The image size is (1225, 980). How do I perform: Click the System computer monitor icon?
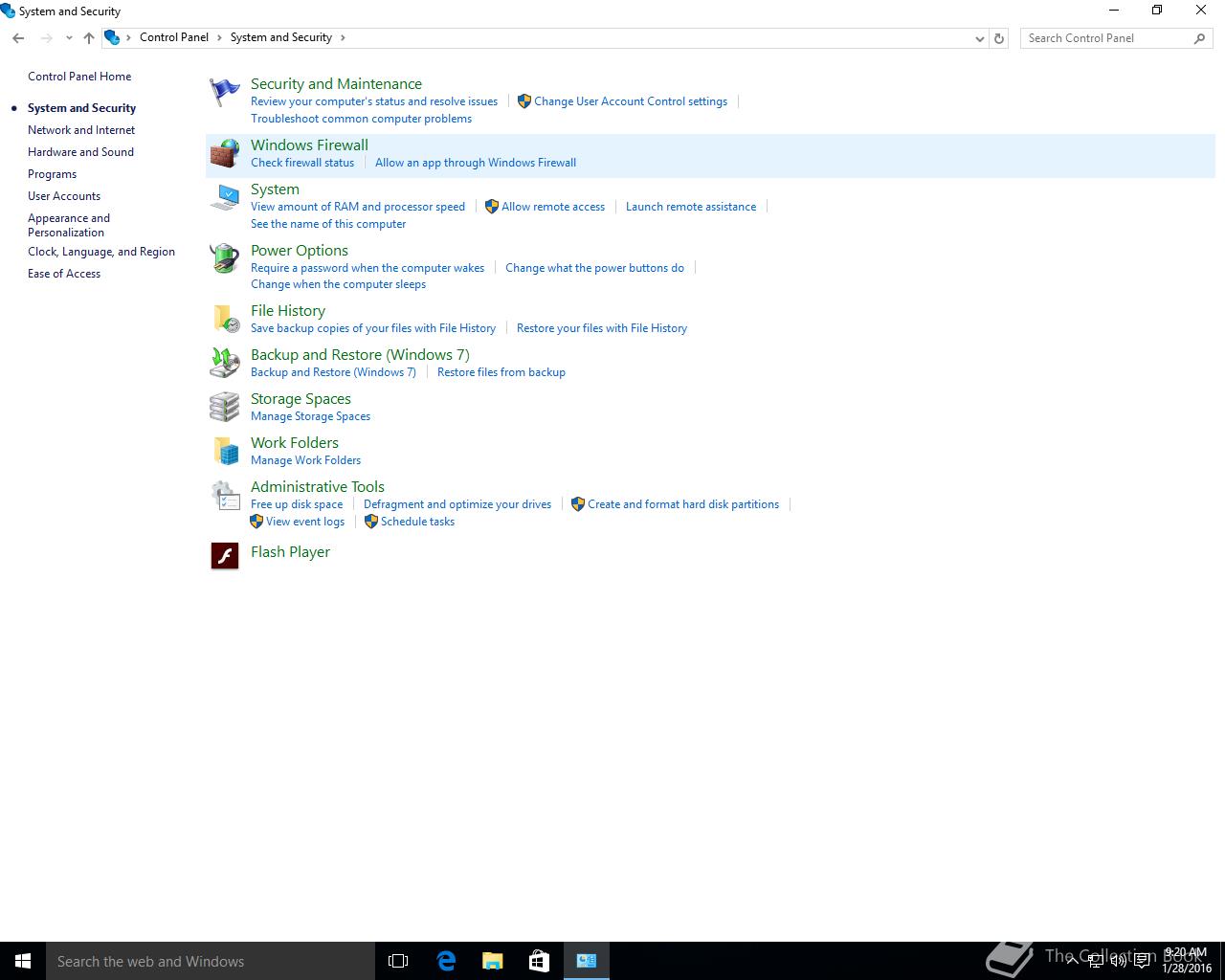click(225, 198)
